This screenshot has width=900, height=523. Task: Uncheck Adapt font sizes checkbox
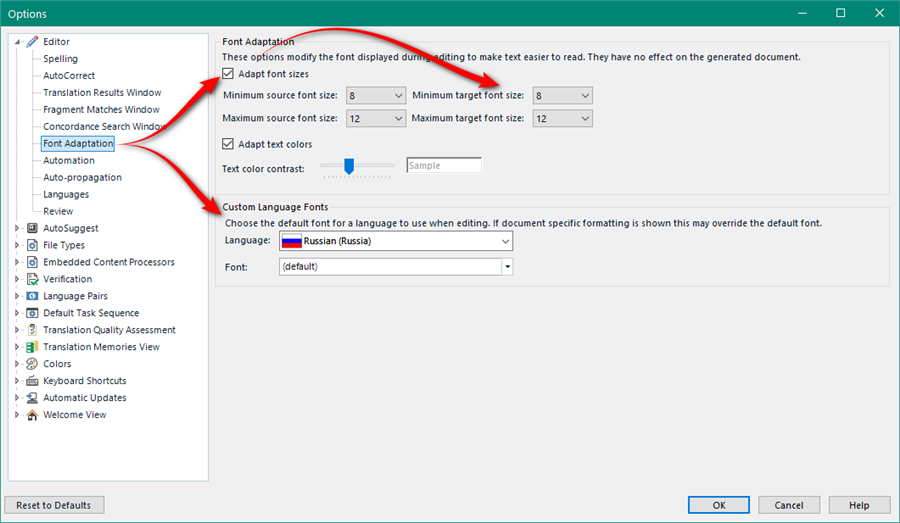point(228,73)
